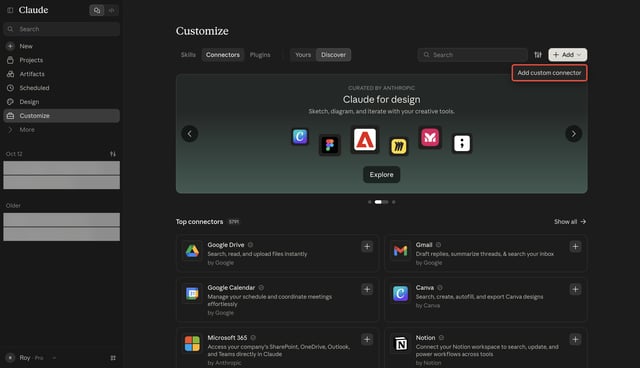Add the Google Calendar connector
Screen dimensions: 640x368
[367, 289]
